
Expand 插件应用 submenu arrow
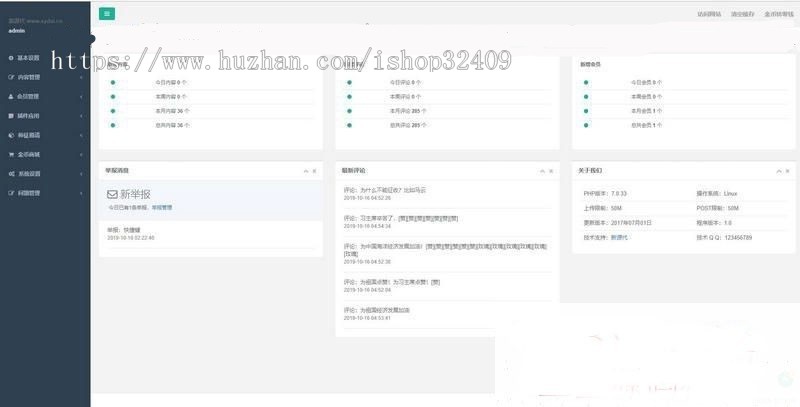[82, 116]
